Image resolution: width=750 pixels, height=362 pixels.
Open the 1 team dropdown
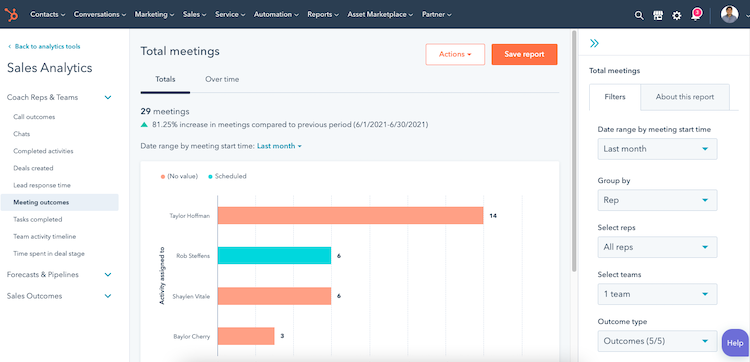click(x=657, y=294)
